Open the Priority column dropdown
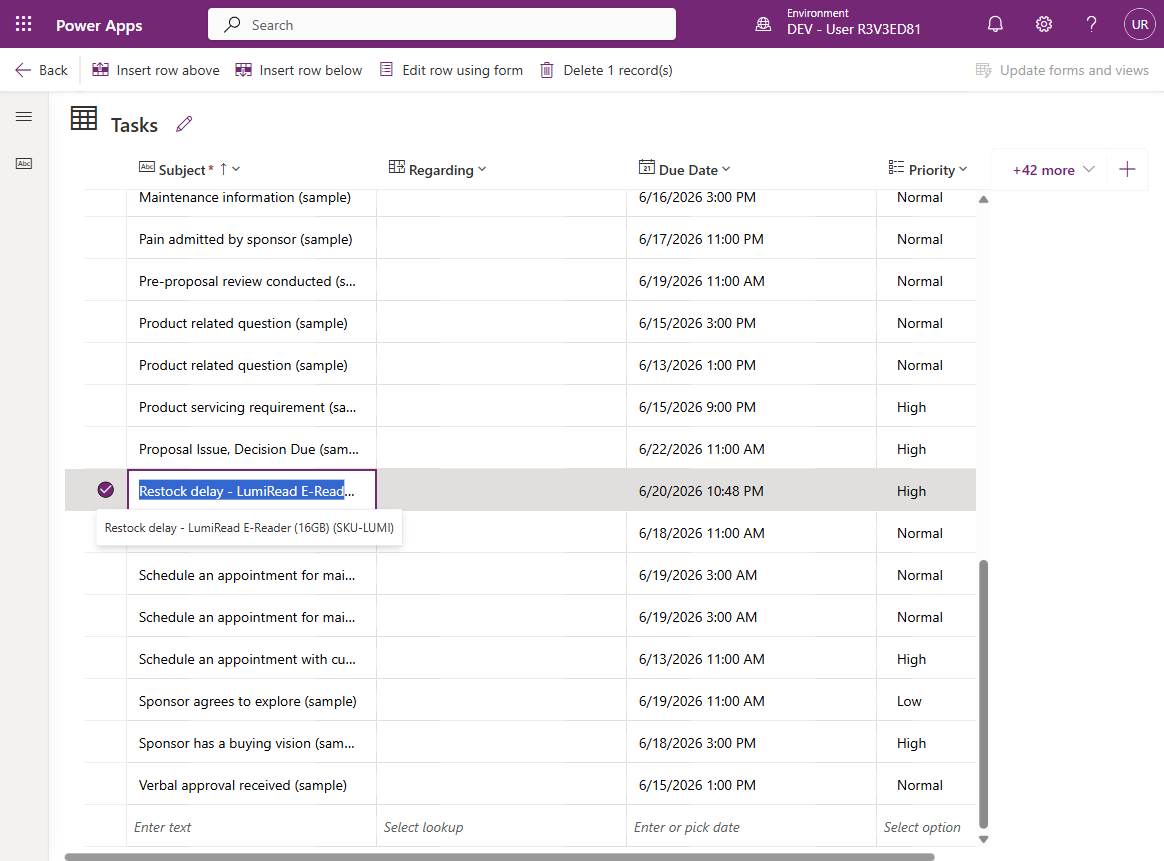Image resolution: width=1164 pixels, height=861 pixels. click(x=963, y=169)
